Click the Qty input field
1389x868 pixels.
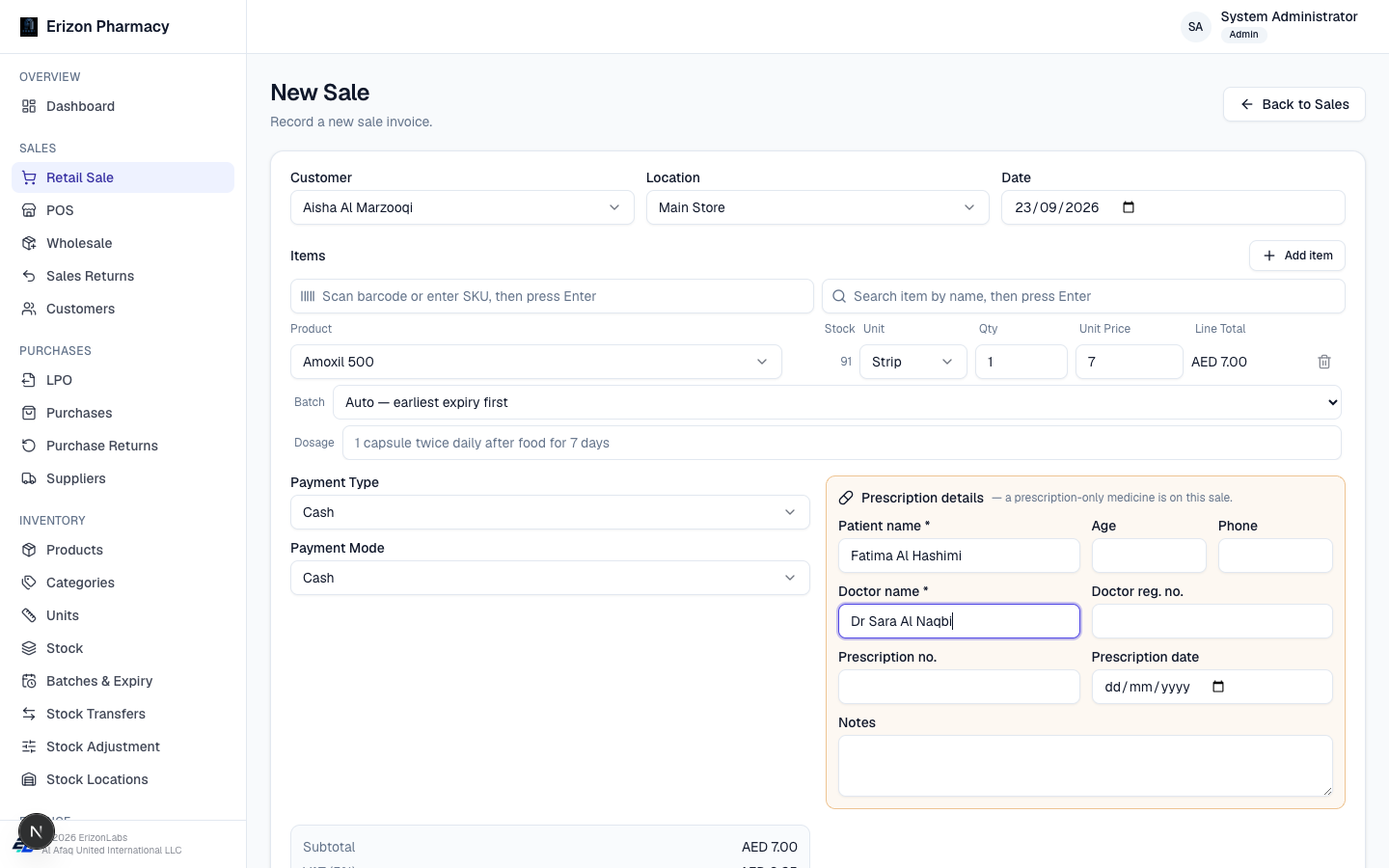tap(1021, 362)
